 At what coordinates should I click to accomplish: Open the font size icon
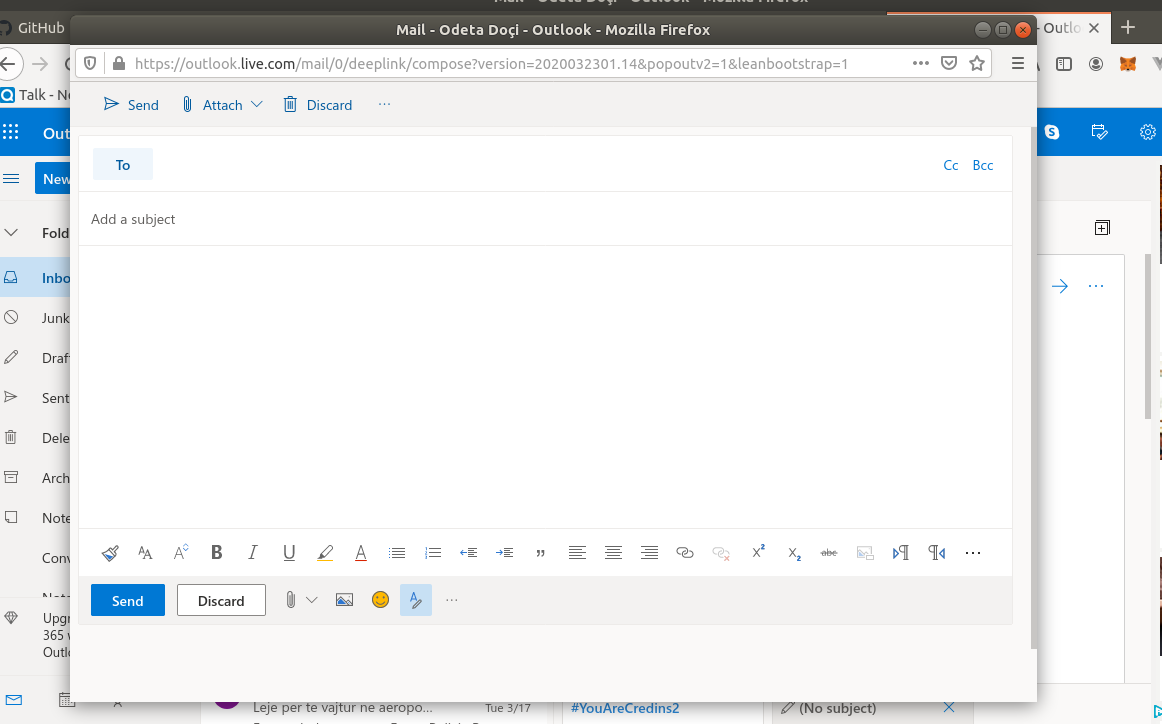pyautogui.click(x=181, y=553)
